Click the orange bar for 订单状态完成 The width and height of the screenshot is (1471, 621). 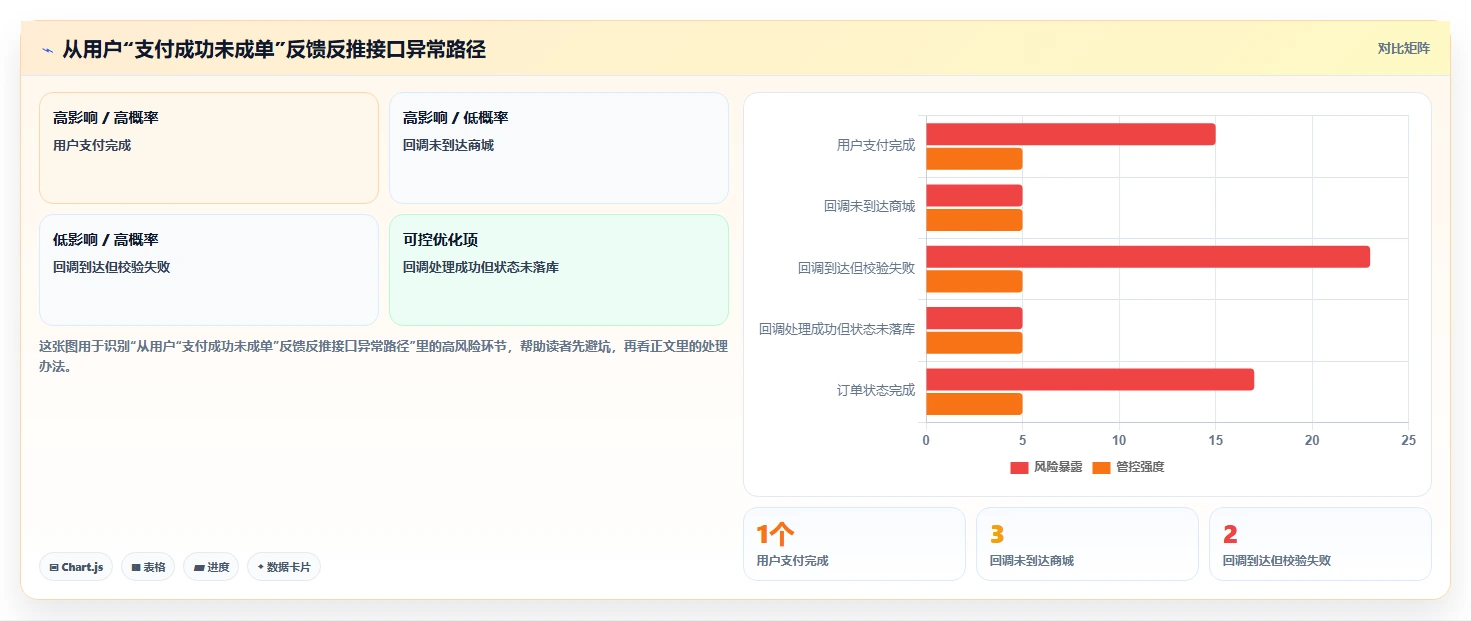coord(974,404)
